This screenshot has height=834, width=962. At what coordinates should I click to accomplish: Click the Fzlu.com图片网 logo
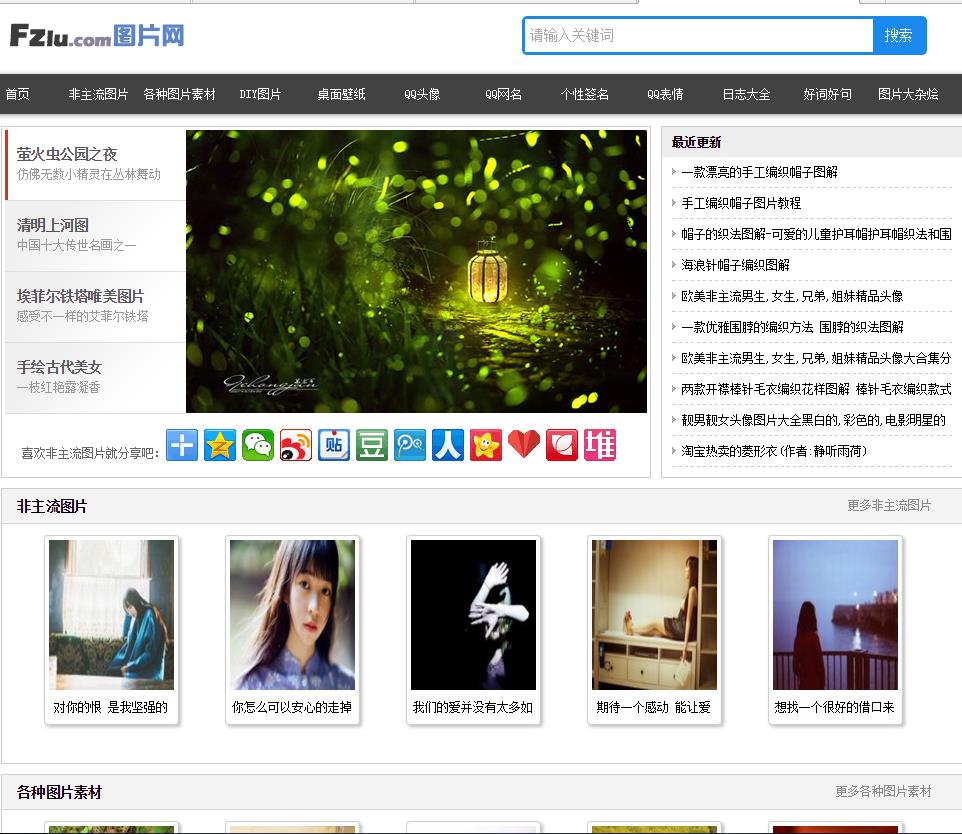pyautogui.click(x=97, y=36)
